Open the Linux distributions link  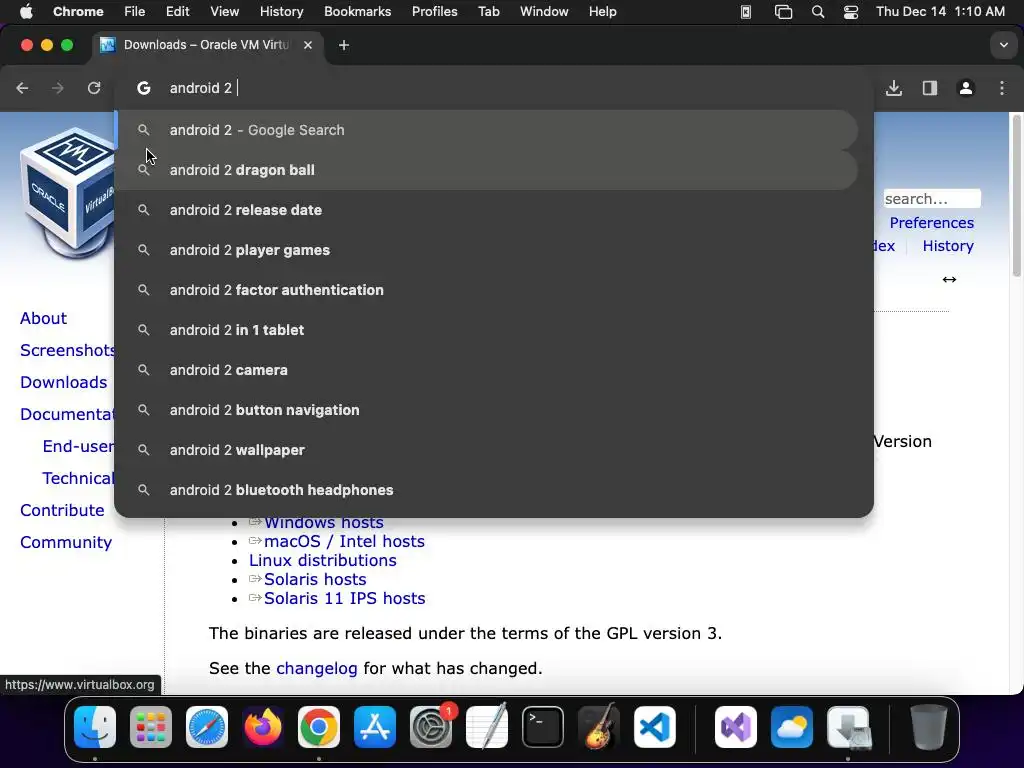pyautogui.click(x=323, y=560)
